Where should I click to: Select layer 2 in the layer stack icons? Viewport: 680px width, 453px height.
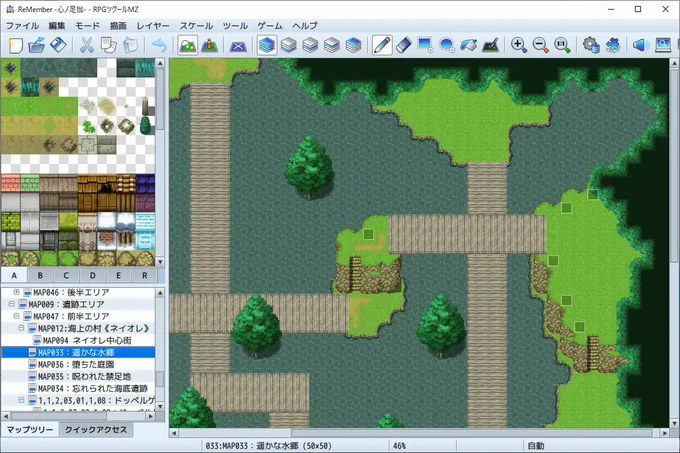click(310, 45)
